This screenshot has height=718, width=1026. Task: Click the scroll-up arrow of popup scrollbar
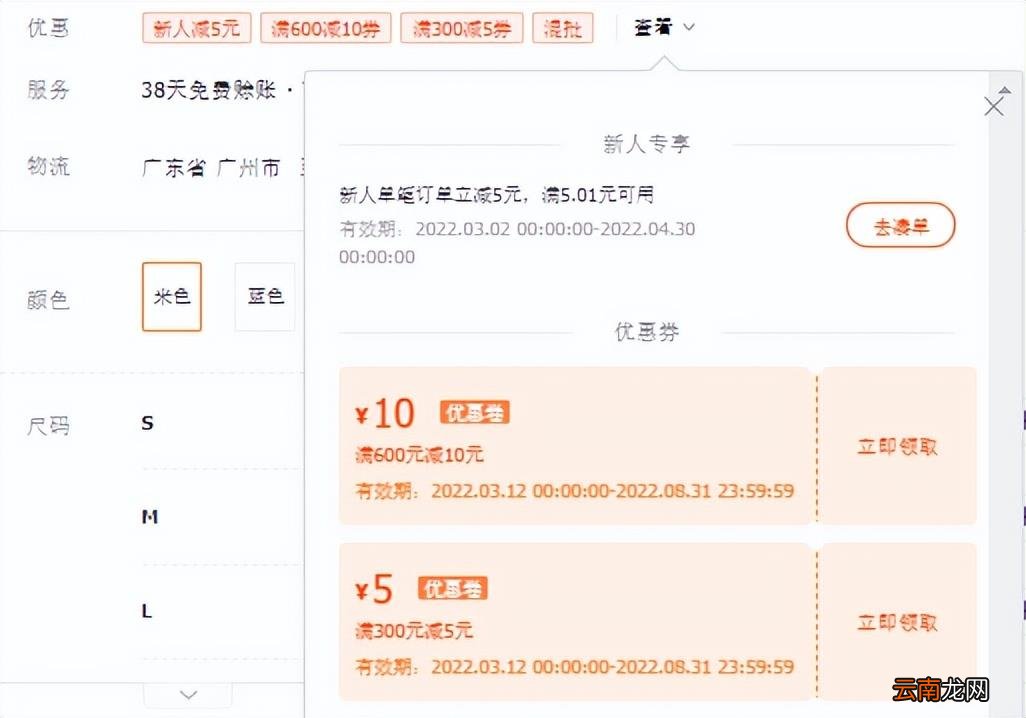click(1004, 90)
